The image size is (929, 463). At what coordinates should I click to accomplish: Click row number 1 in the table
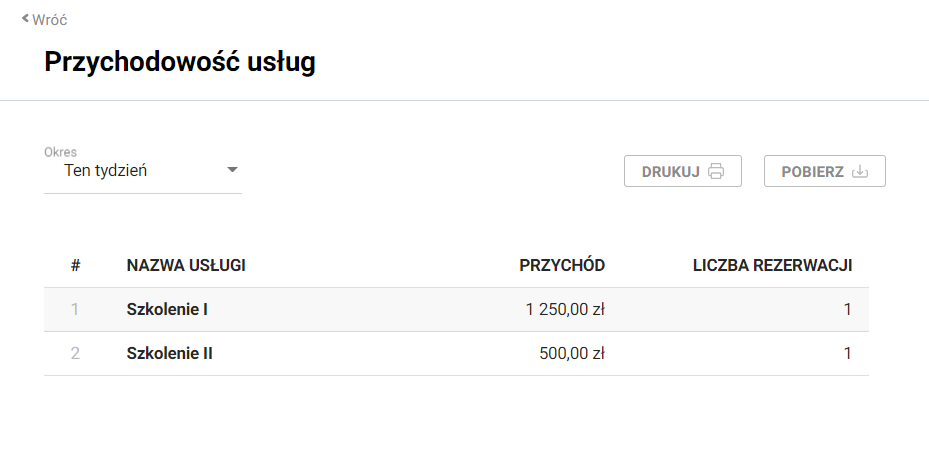click(x=75, y=310)
